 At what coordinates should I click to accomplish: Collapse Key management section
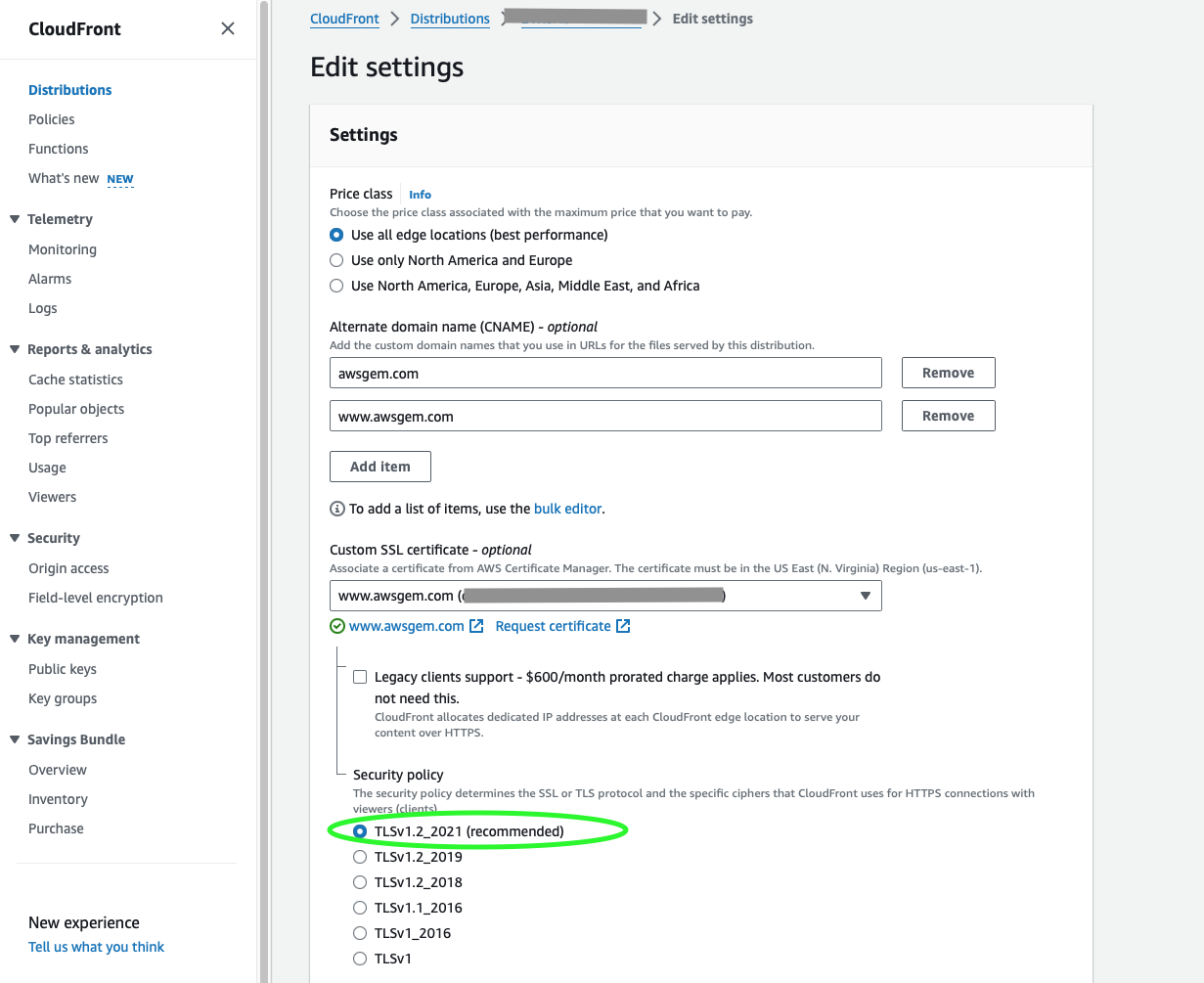click(15, 639)
